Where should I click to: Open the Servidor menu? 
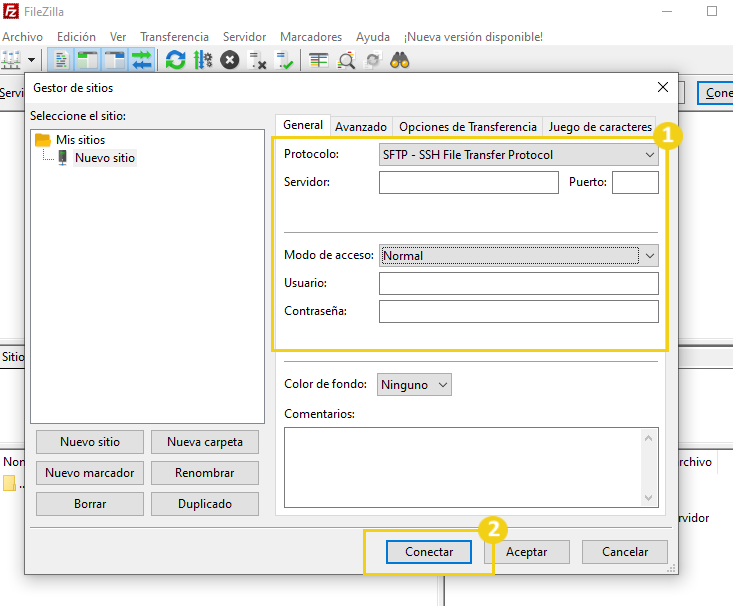pyautogui.click(x=244, y=36)
